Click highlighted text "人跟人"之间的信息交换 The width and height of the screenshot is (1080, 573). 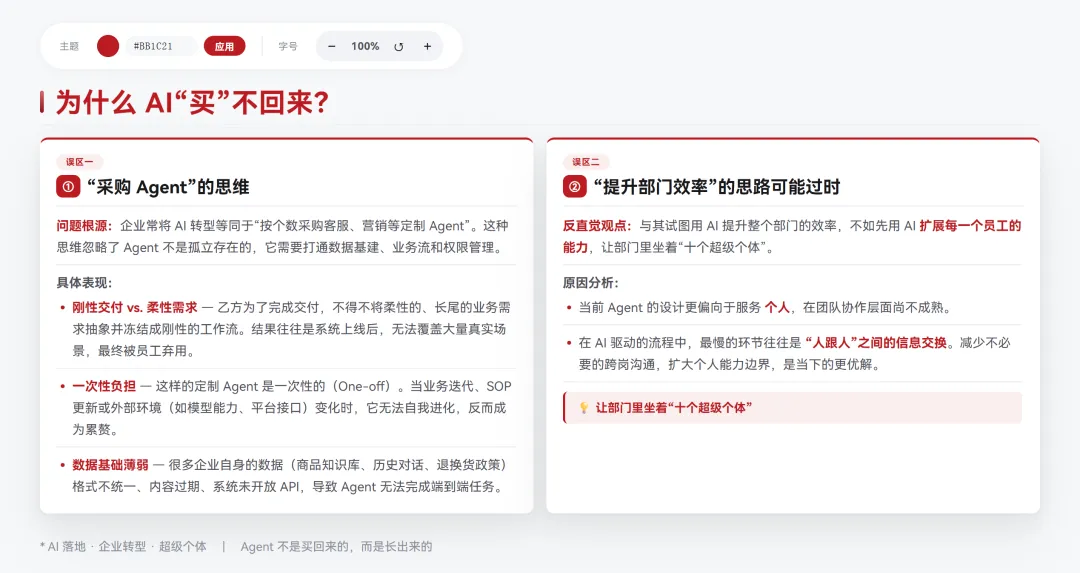tap(875, 343)
